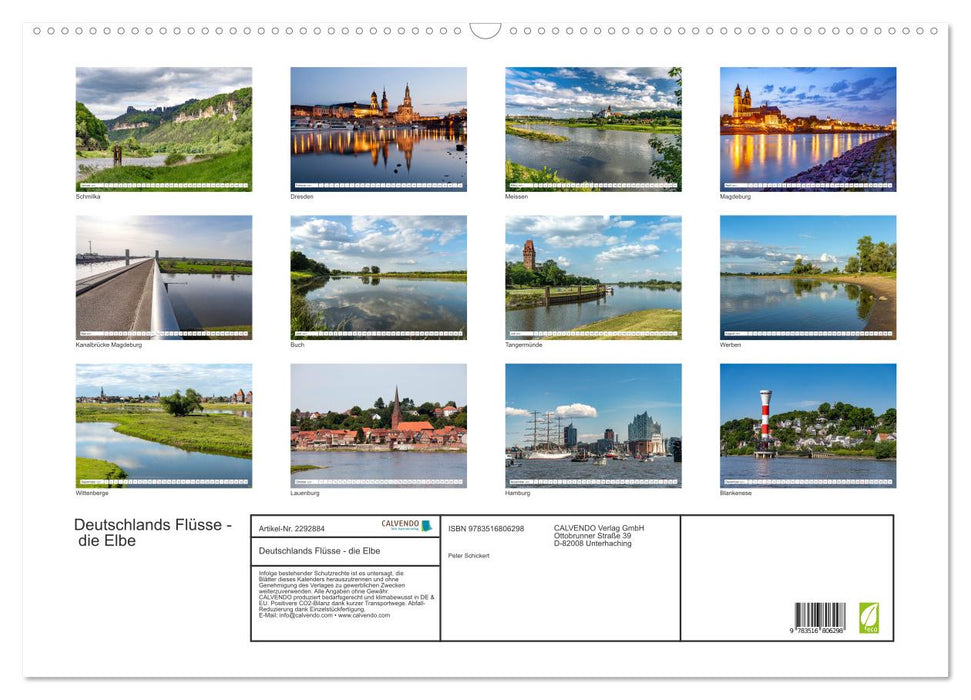Click the 'Wittenberge' caption
Screen dimensions: 971x700
(92, 493)
